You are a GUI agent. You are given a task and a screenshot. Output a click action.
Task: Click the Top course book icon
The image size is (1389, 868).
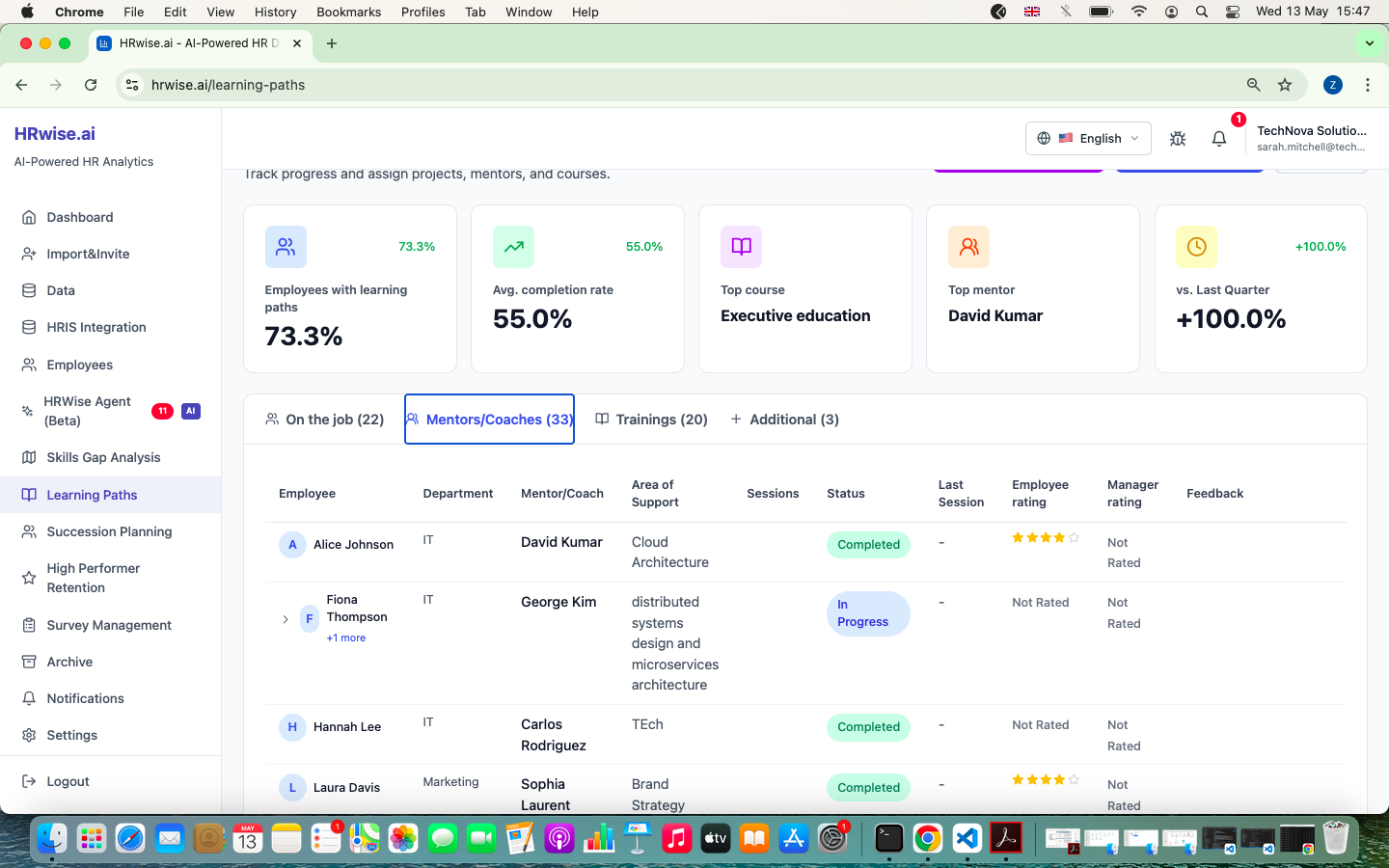pyautogui.click(x=741, y=247)
